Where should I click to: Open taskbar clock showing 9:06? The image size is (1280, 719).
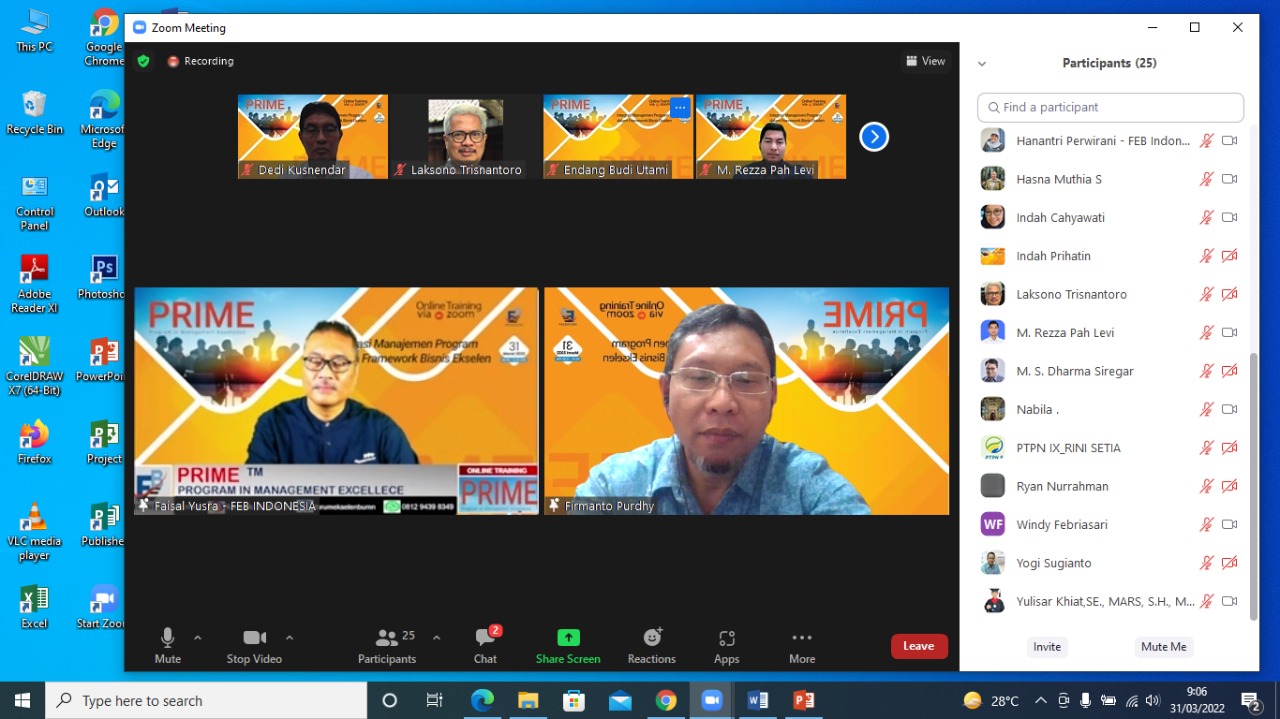(1196, 700)
